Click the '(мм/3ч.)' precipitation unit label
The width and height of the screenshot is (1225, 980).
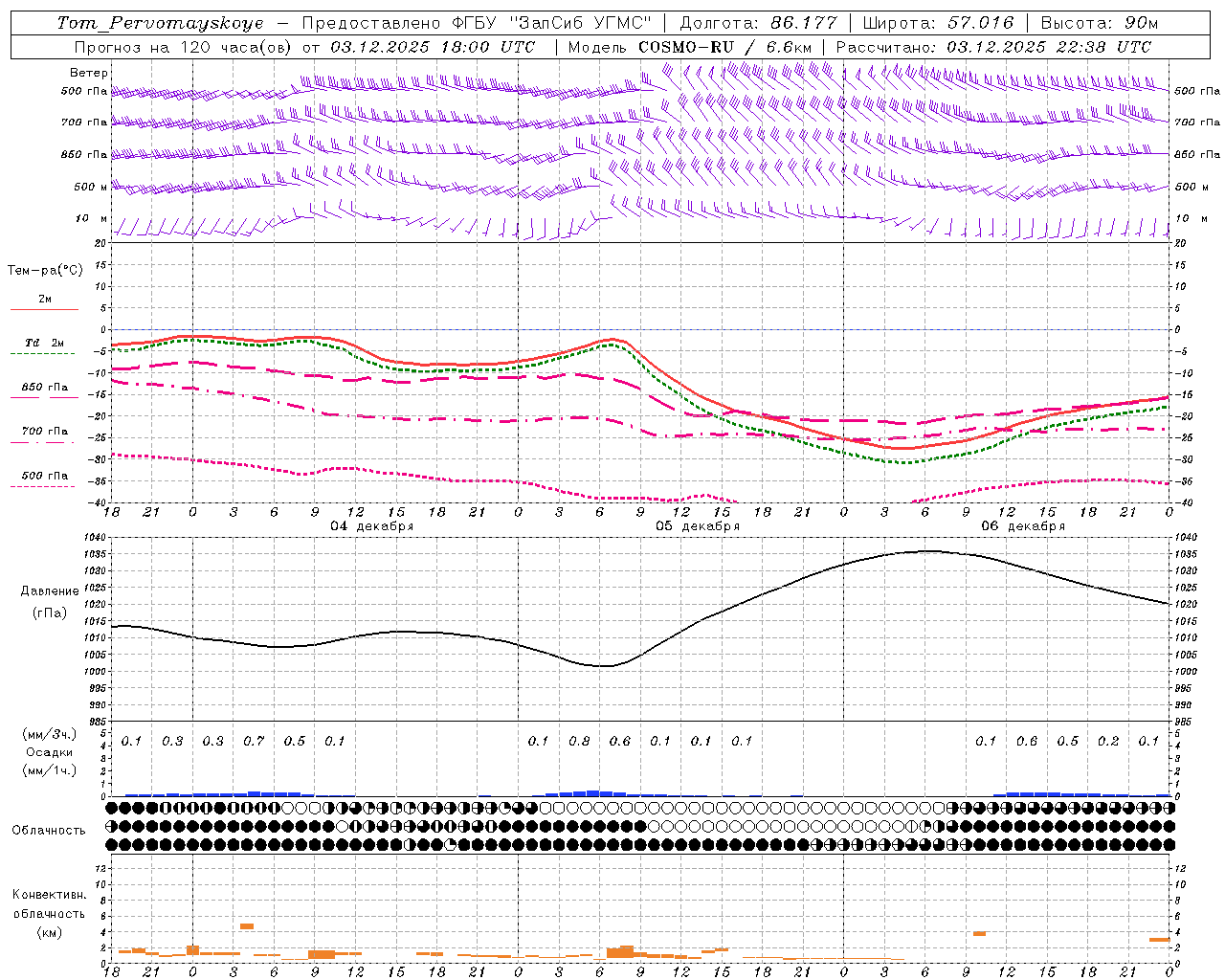tap(50, 734)
